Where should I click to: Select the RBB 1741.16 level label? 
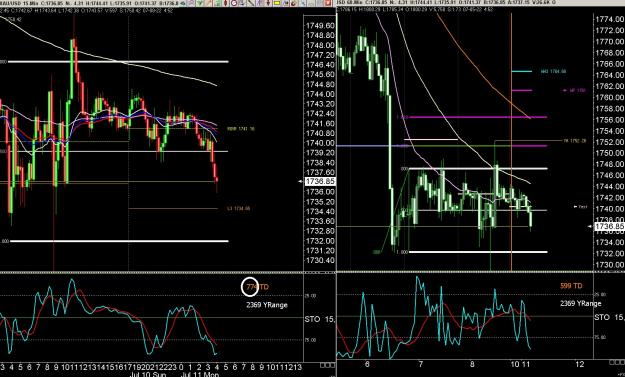click(241, 129)
